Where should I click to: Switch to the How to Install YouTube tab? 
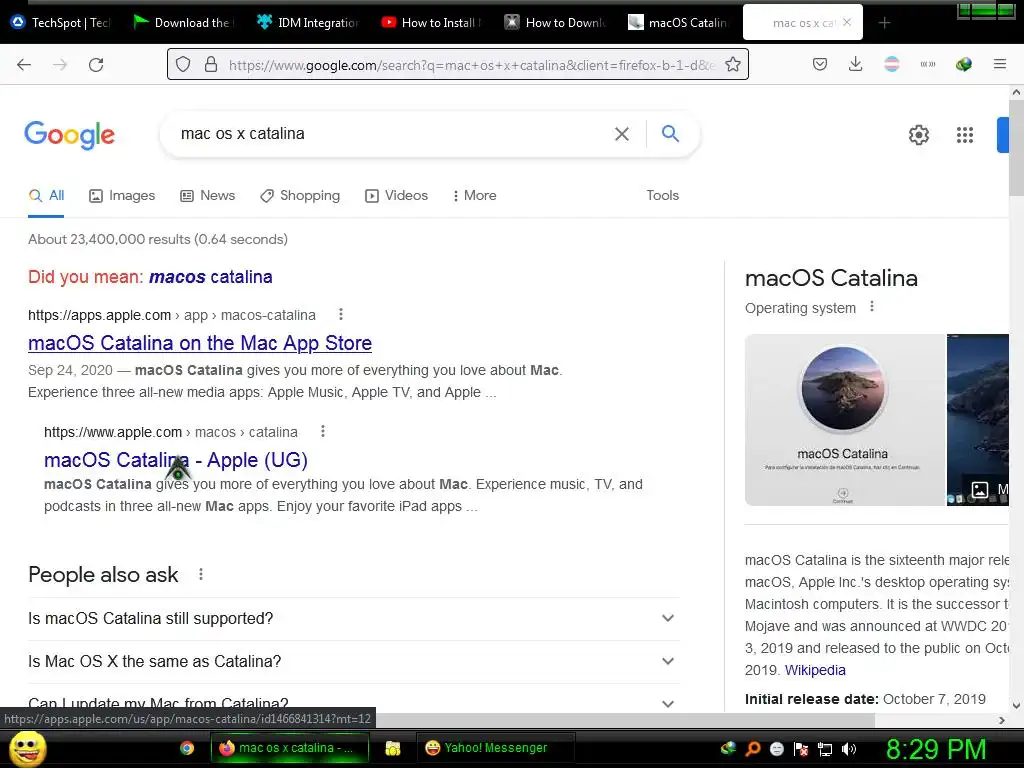click(432, 23)
